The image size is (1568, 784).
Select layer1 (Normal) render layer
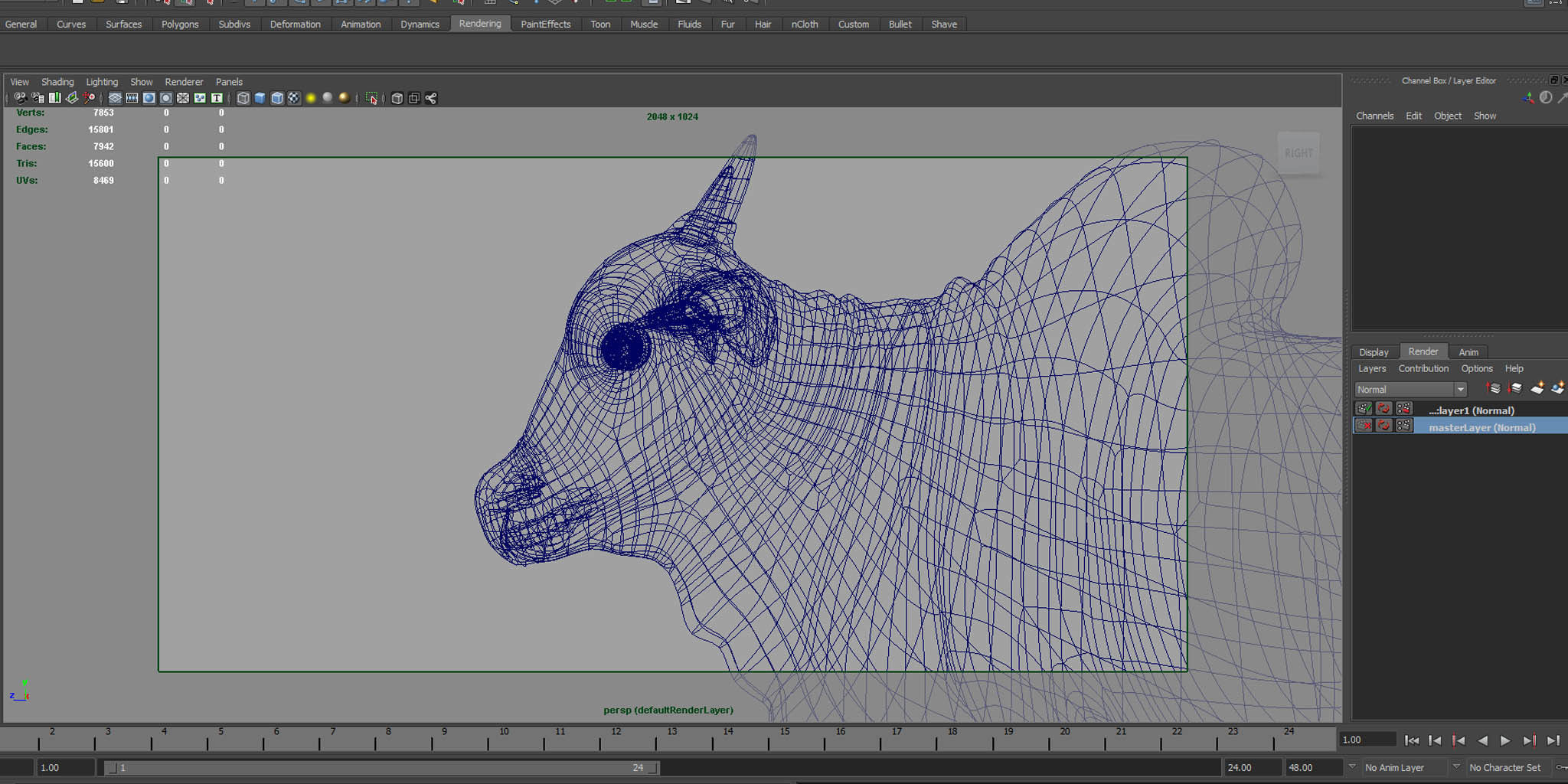click(1471, 410)
